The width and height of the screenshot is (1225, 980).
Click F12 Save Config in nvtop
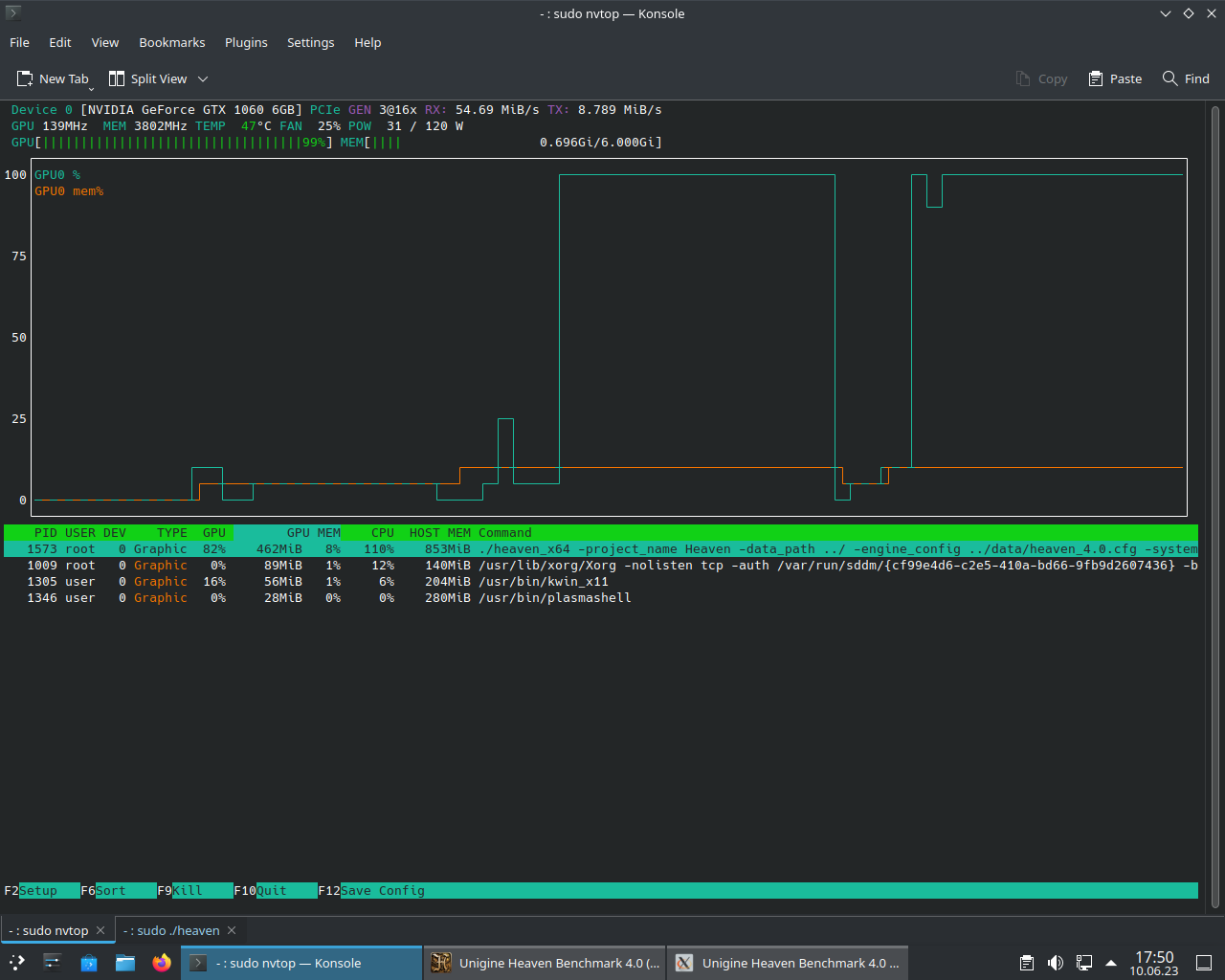point(381,890)
